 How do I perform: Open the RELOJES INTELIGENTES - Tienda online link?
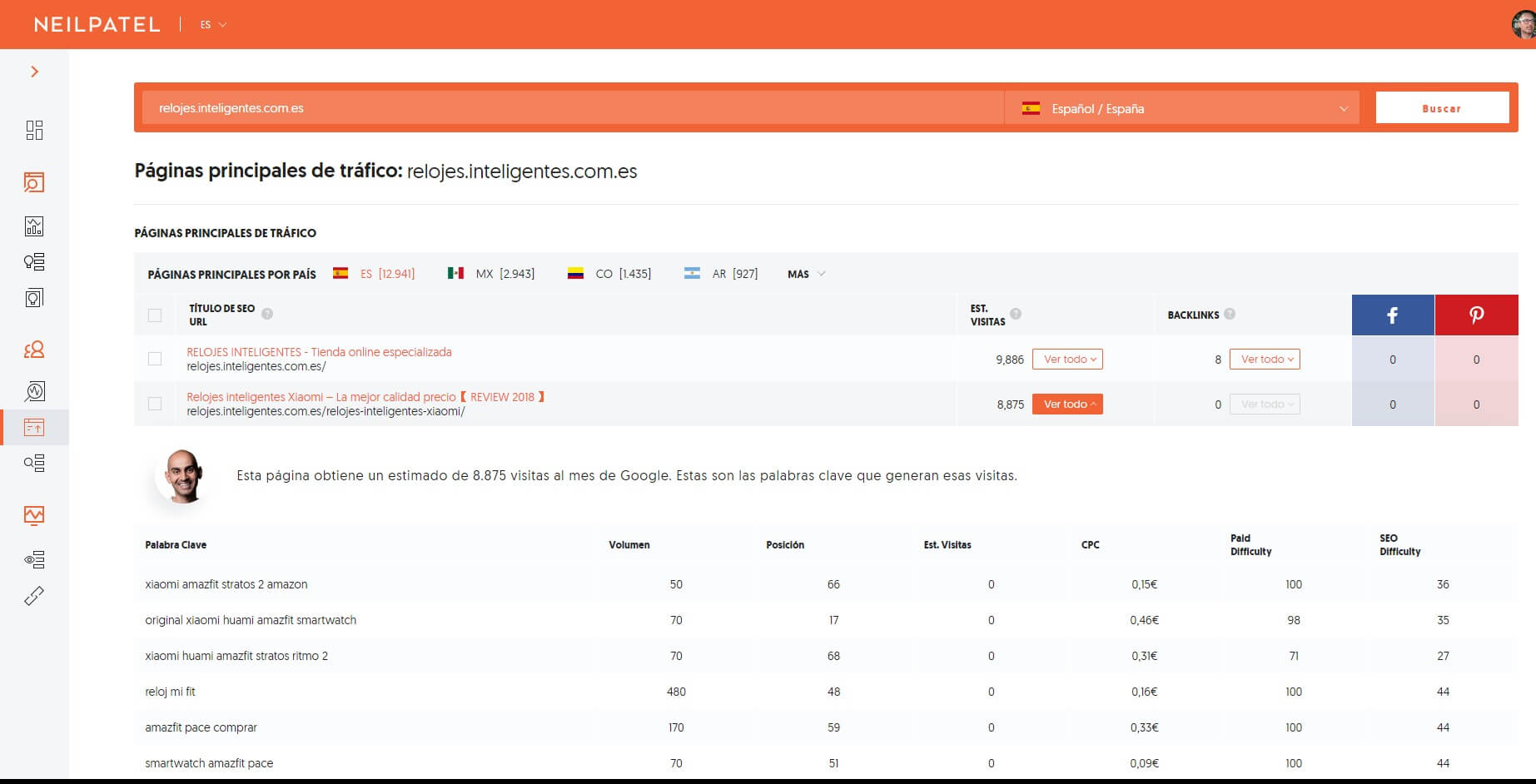[x=319, y=352]
